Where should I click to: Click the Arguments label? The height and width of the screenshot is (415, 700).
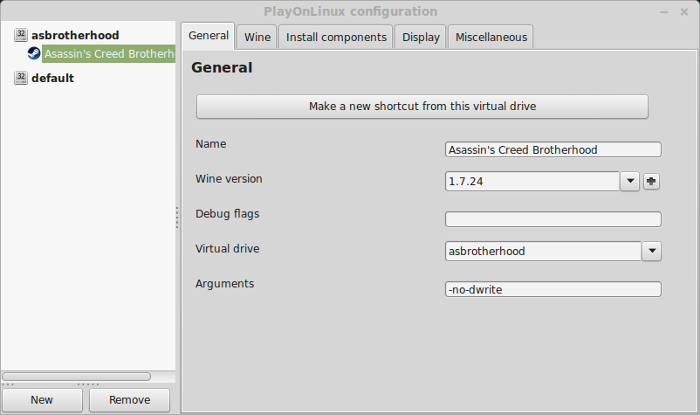click(x=225, y=284)
